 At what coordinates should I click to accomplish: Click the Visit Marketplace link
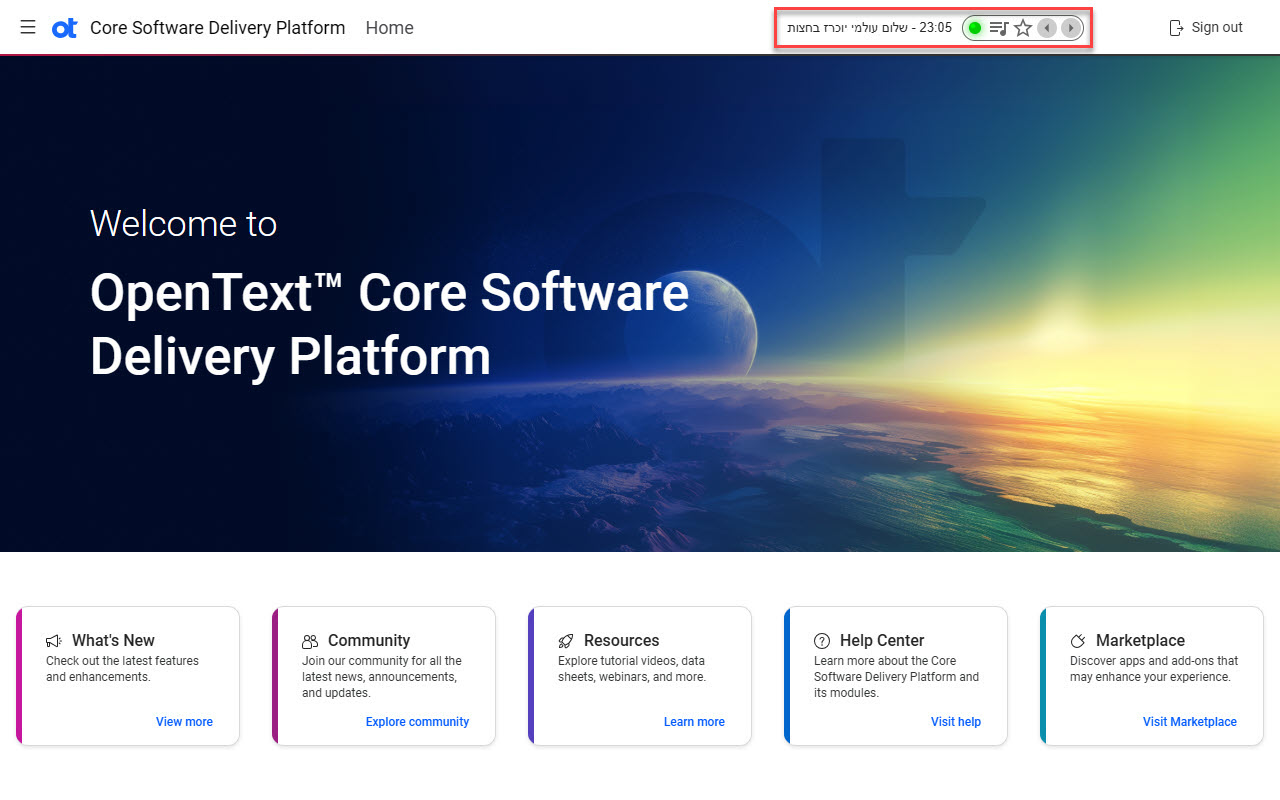(x=1189, y=722)
